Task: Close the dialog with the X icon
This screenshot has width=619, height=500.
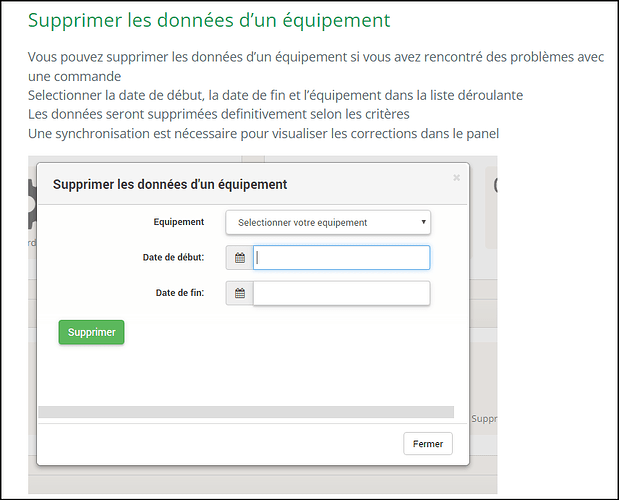Action: click(x=456, y=178)
